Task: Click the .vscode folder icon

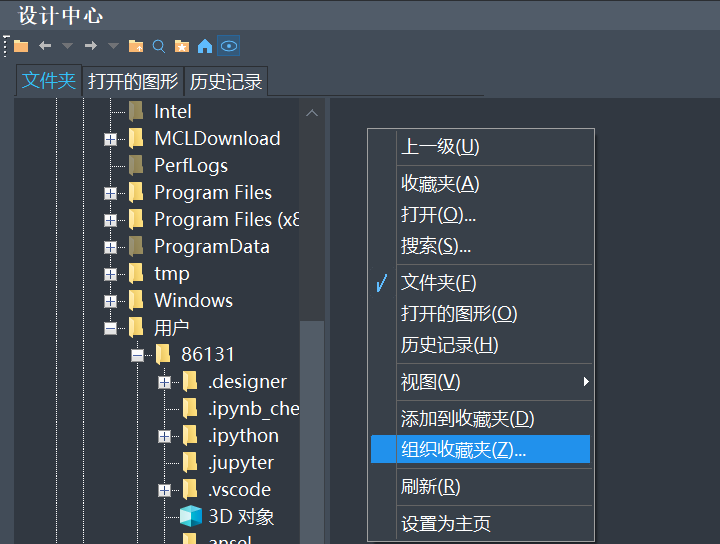Action: click(x=190, y=489)
